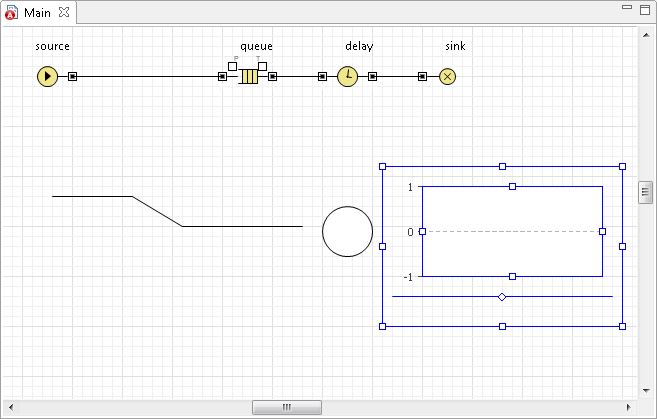Select the delay clock block icon
This screenshot has height=419, width=657.
348,77
